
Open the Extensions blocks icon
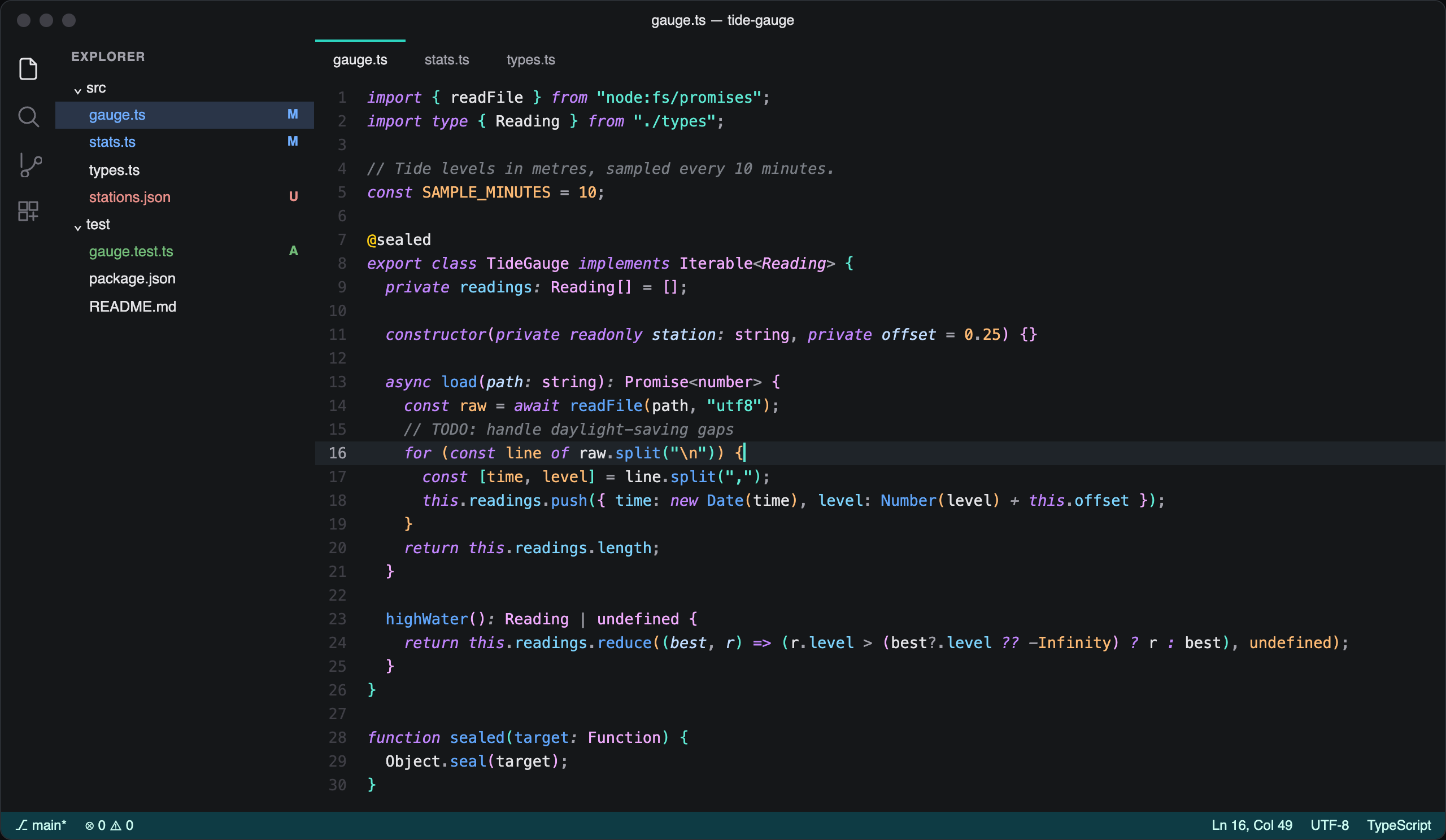tap(28, 211)
